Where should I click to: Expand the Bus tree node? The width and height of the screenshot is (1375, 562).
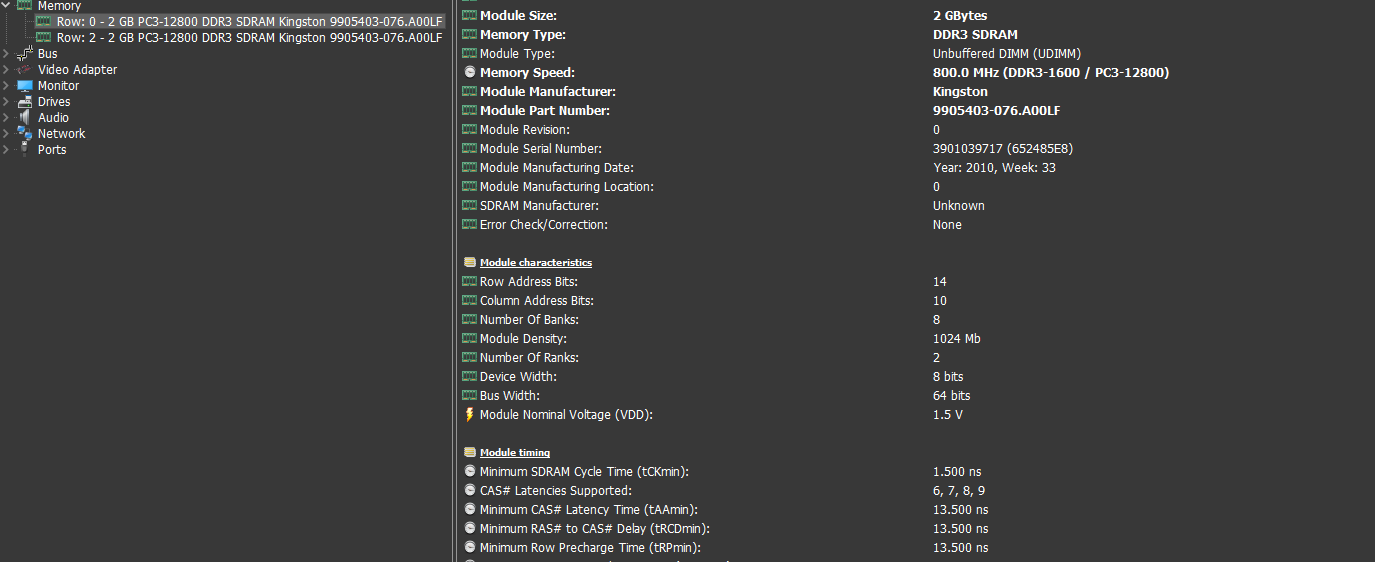(x=6, y=54)
